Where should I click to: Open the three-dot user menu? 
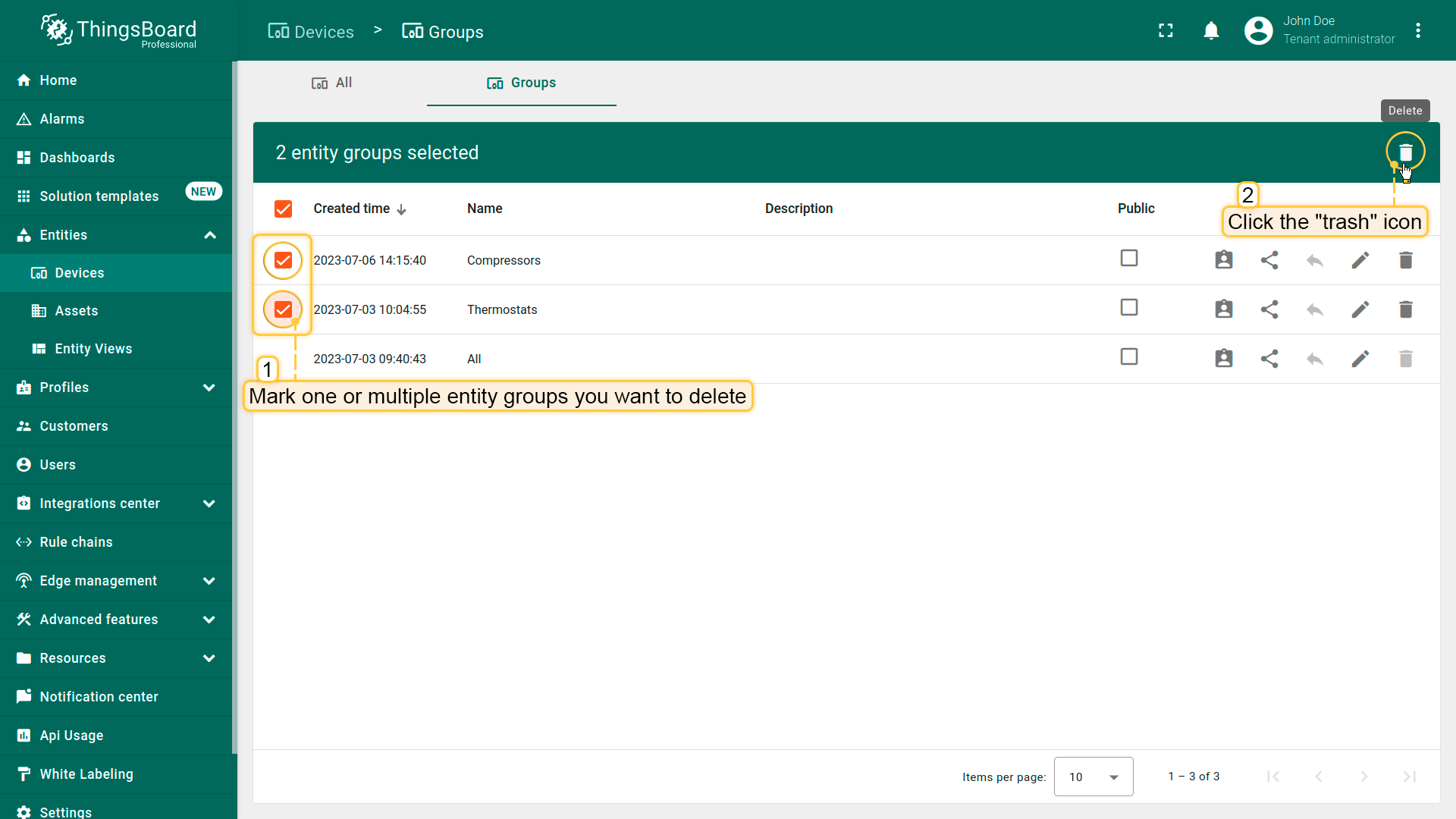pos(1418,30)
